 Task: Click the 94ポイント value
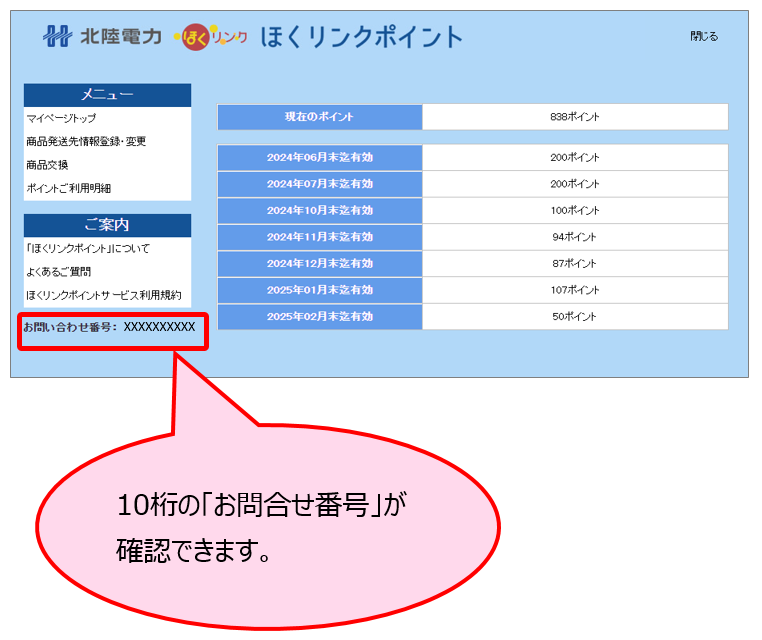click(x=574, y=237)
